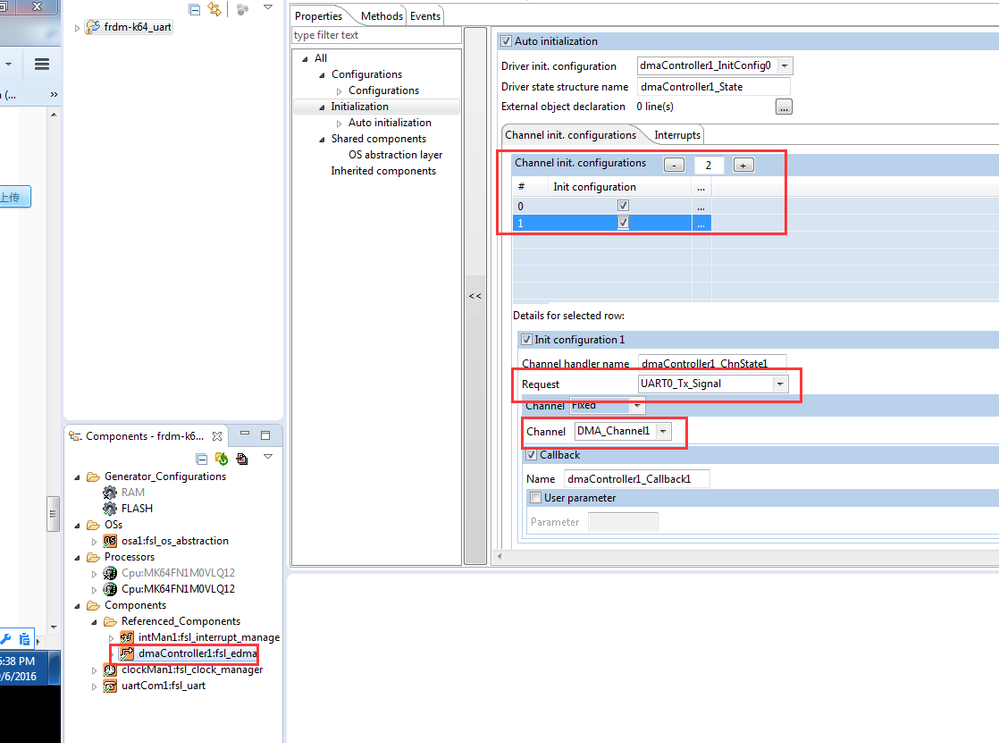This screenshot has width=999, height=743.
Task: Maximize the Components panel
Action: 266,435
